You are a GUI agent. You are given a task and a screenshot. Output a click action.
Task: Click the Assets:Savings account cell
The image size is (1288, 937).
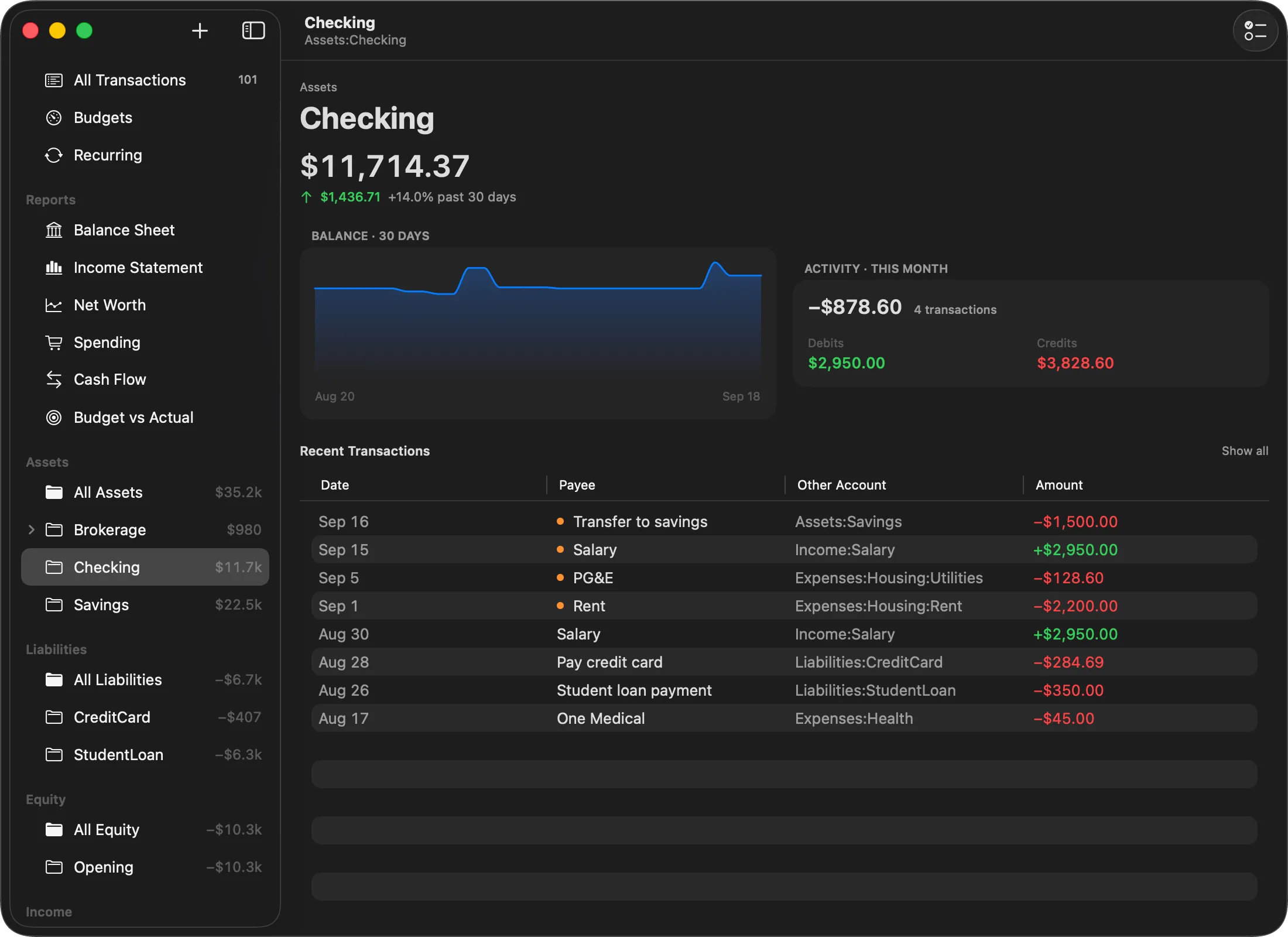(x=848, y=521)
